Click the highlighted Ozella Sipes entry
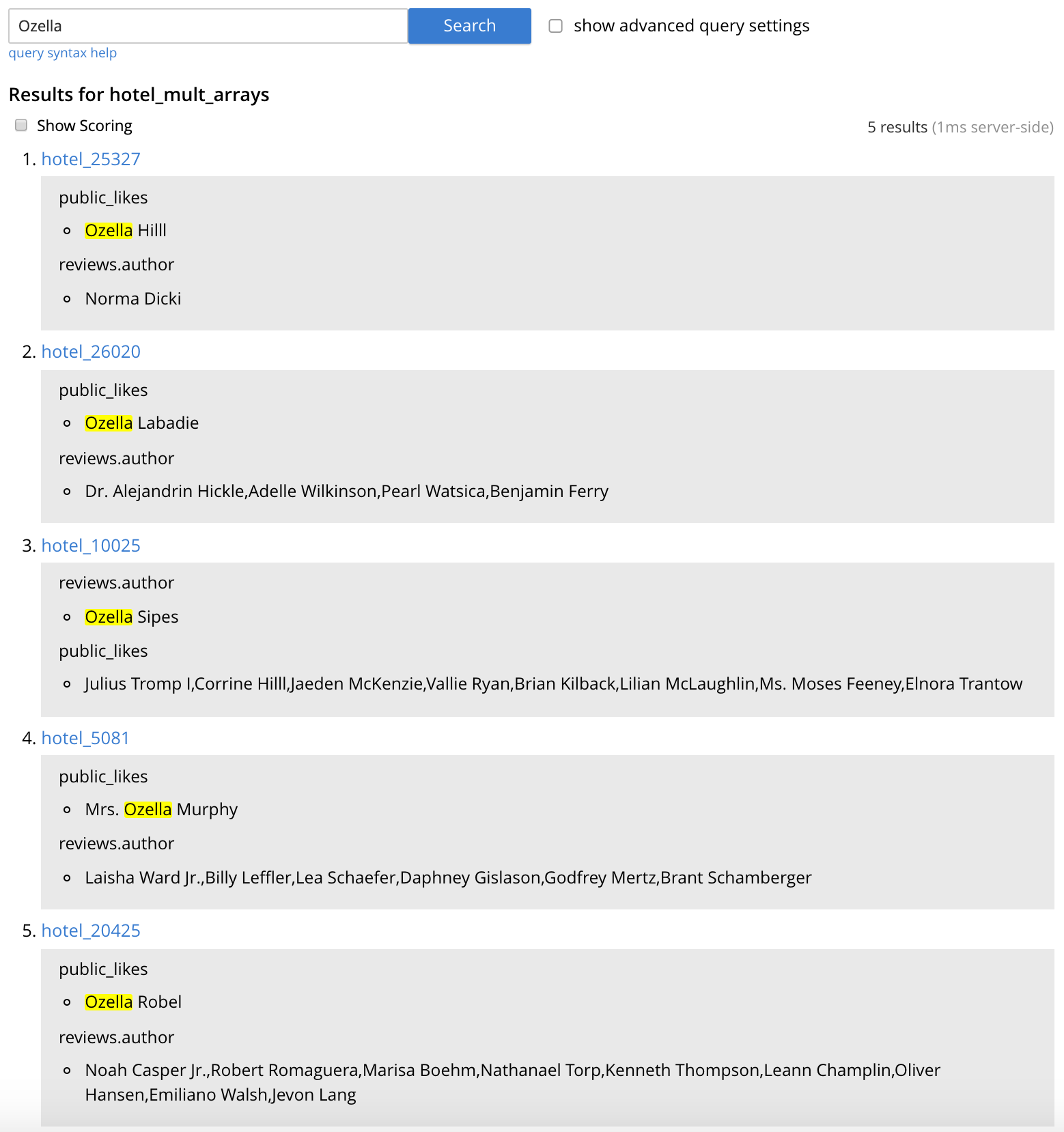This screenshot has height=1132, width=1064. click(x=131, y=617)
